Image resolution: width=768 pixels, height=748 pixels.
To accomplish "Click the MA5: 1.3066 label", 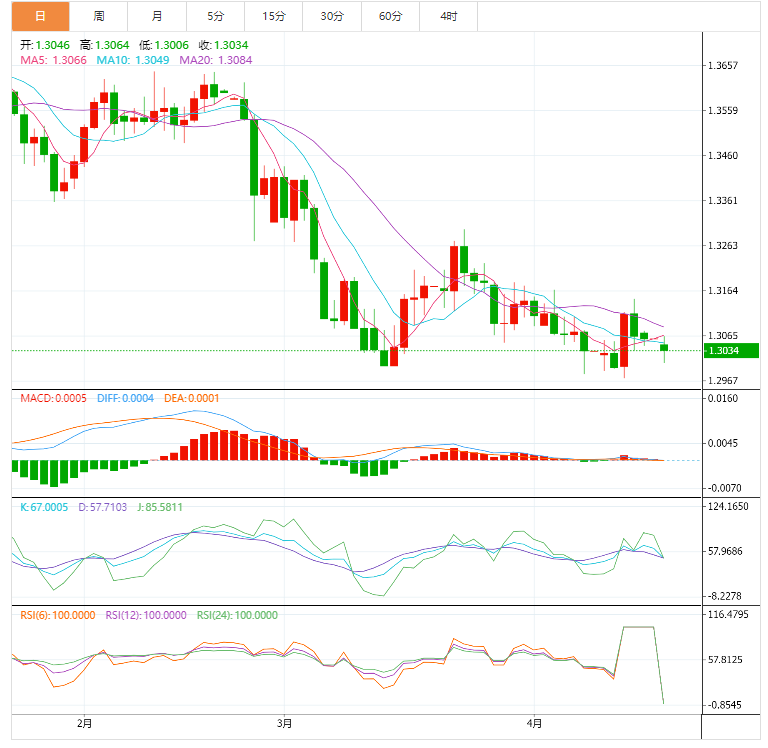I will coord(53,60).
